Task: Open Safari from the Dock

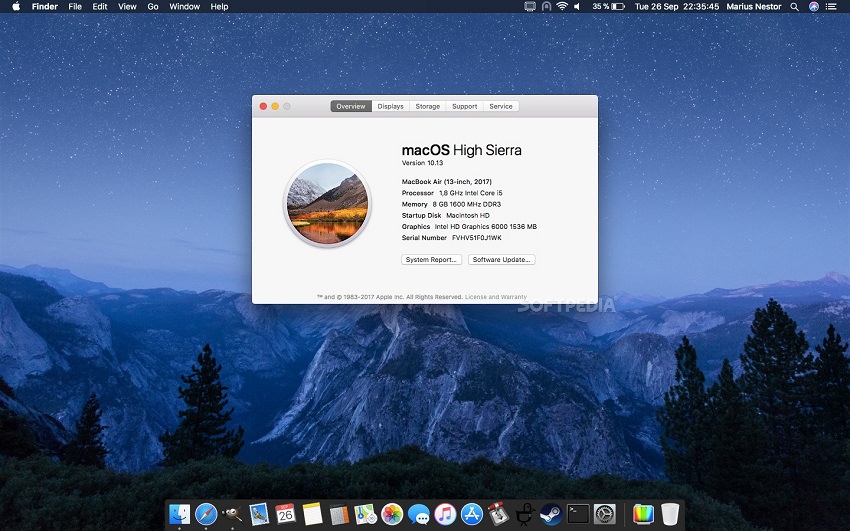Action: (x=207, y=514)
